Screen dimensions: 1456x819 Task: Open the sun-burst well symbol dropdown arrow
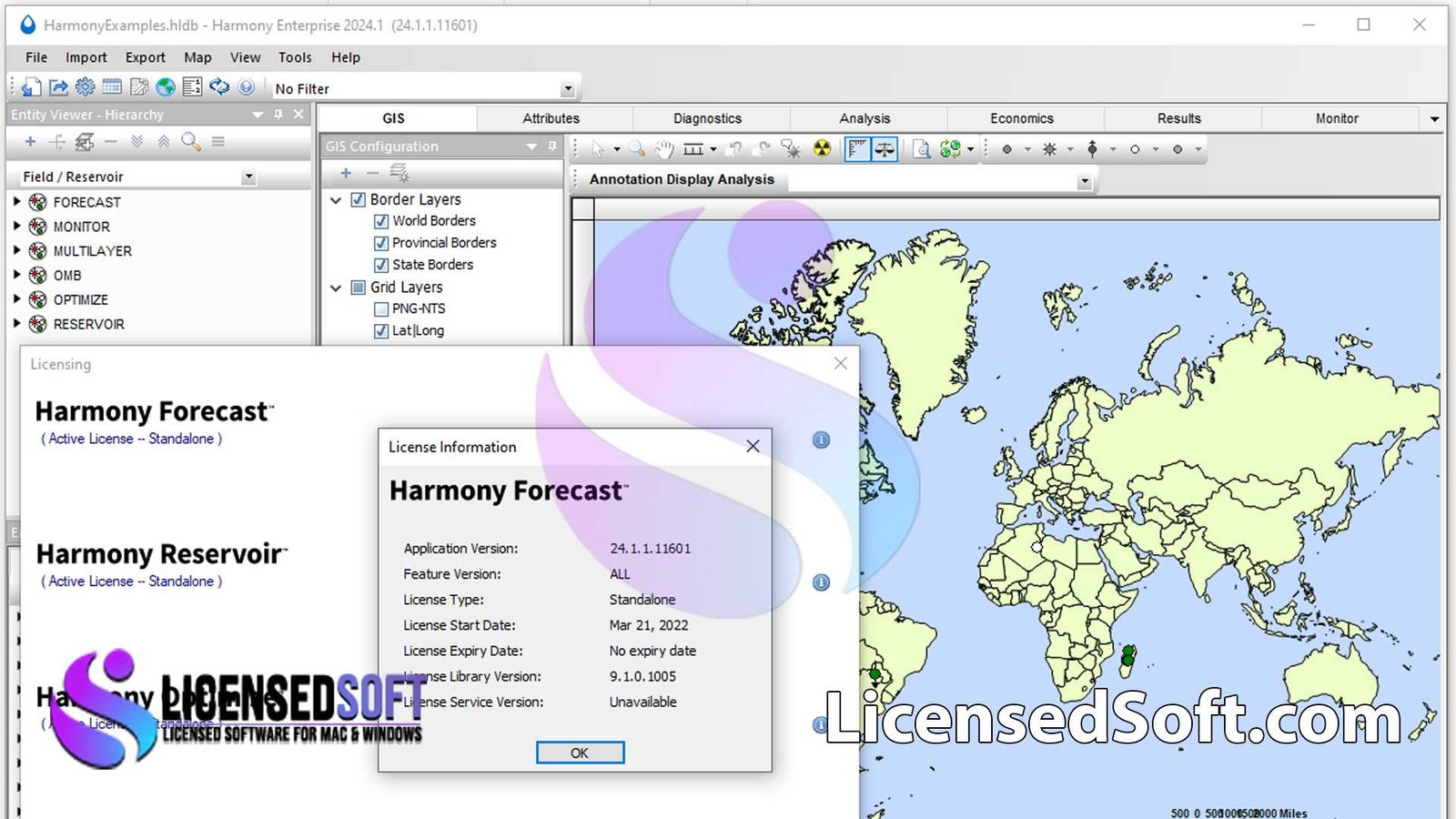pyautogui.click(x=1070, y=149)
